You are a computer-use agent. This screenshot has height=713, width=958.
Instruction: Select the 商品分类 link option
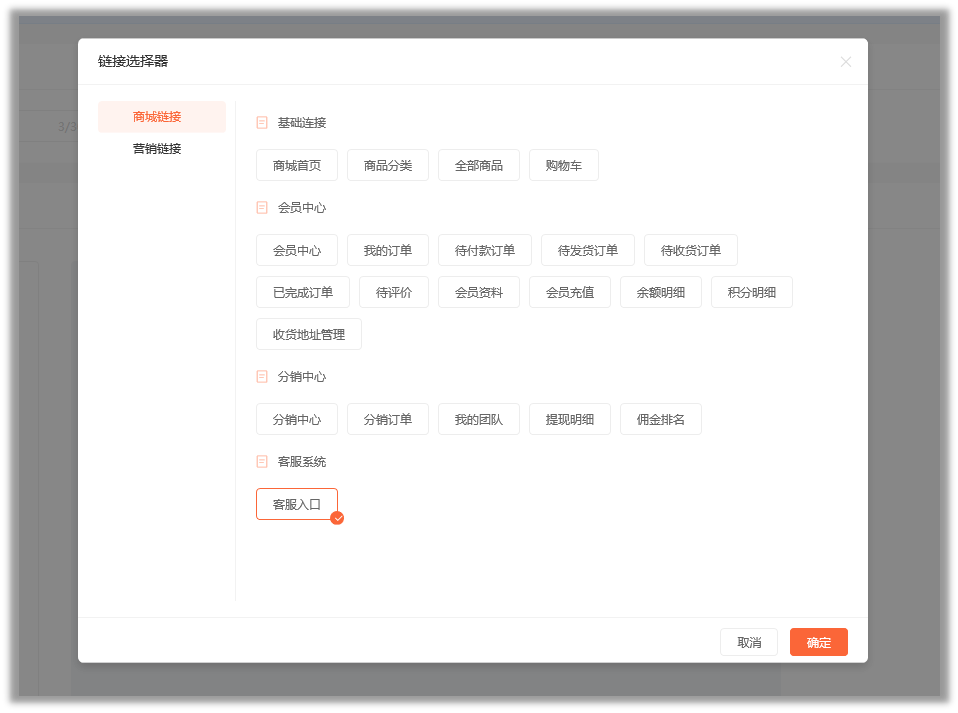[388, 165]
